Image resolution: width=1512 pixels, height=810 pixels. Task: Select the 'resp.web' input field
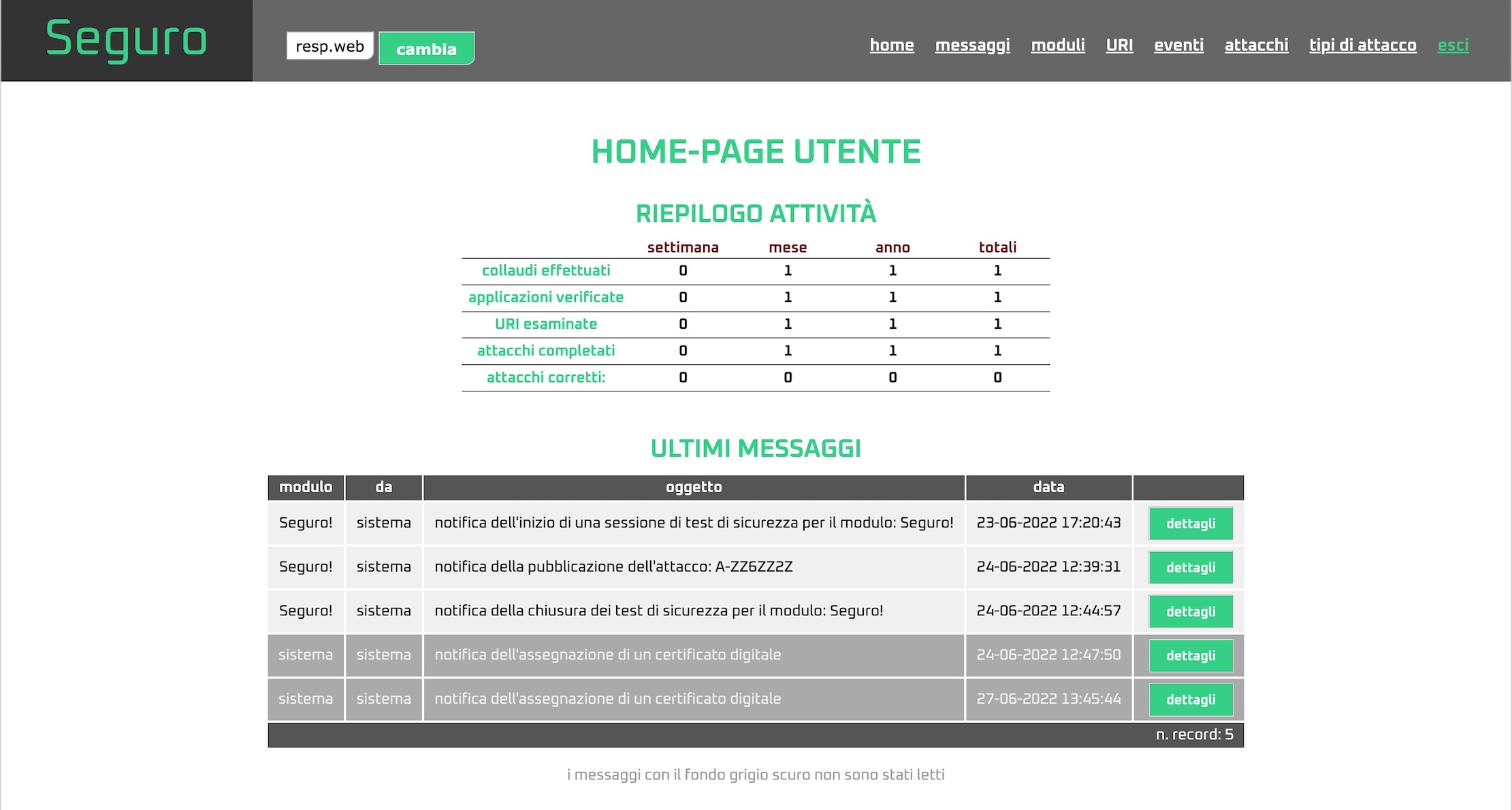[x=330, y=47]
